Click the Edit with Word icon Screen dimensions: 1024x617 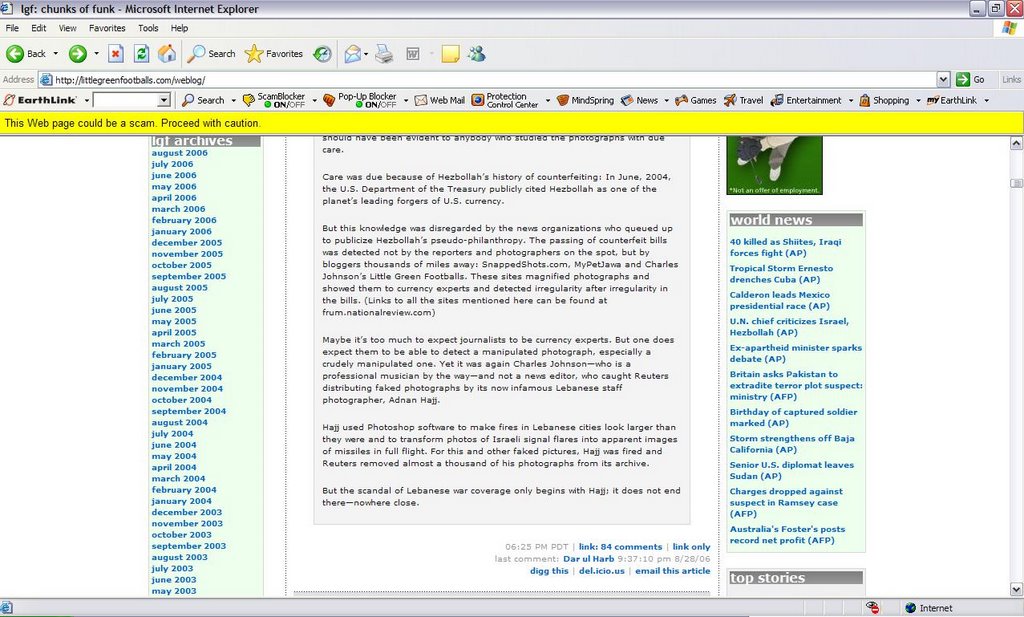[413, 54]
